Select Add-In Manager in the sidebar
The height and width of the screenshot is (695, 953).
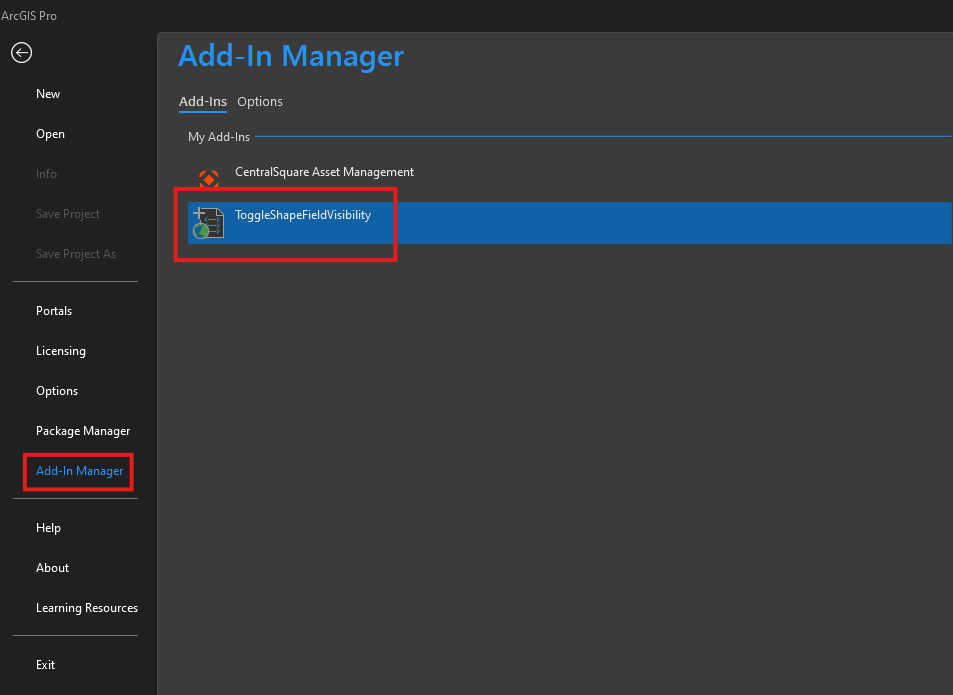tap(80, 471)
